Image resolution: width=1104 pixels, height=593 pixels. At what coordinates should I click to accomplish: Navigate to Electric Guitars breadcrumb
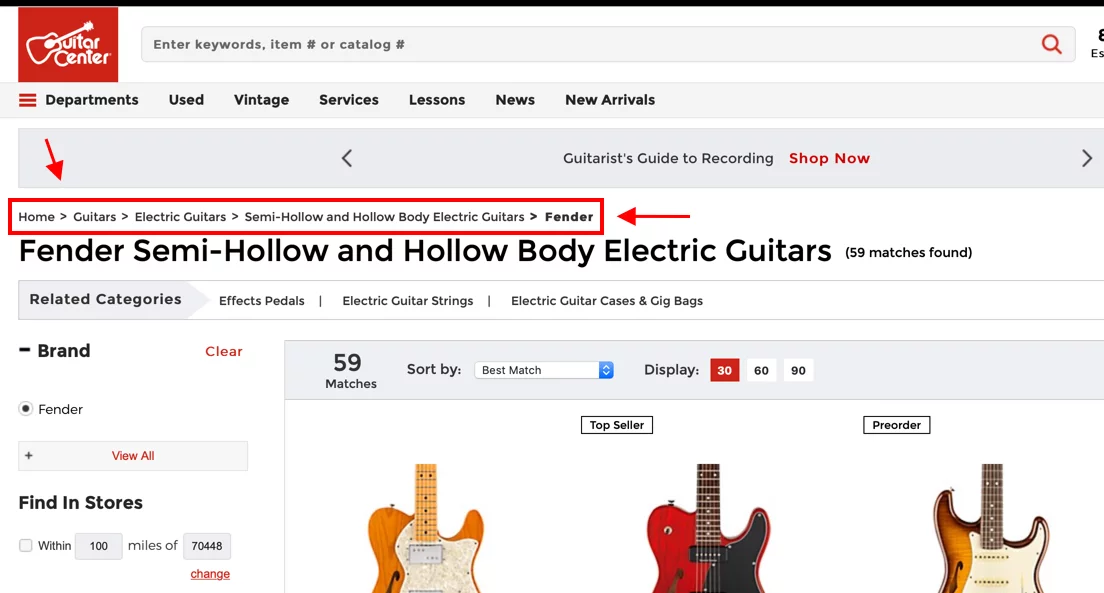point(180,217)
